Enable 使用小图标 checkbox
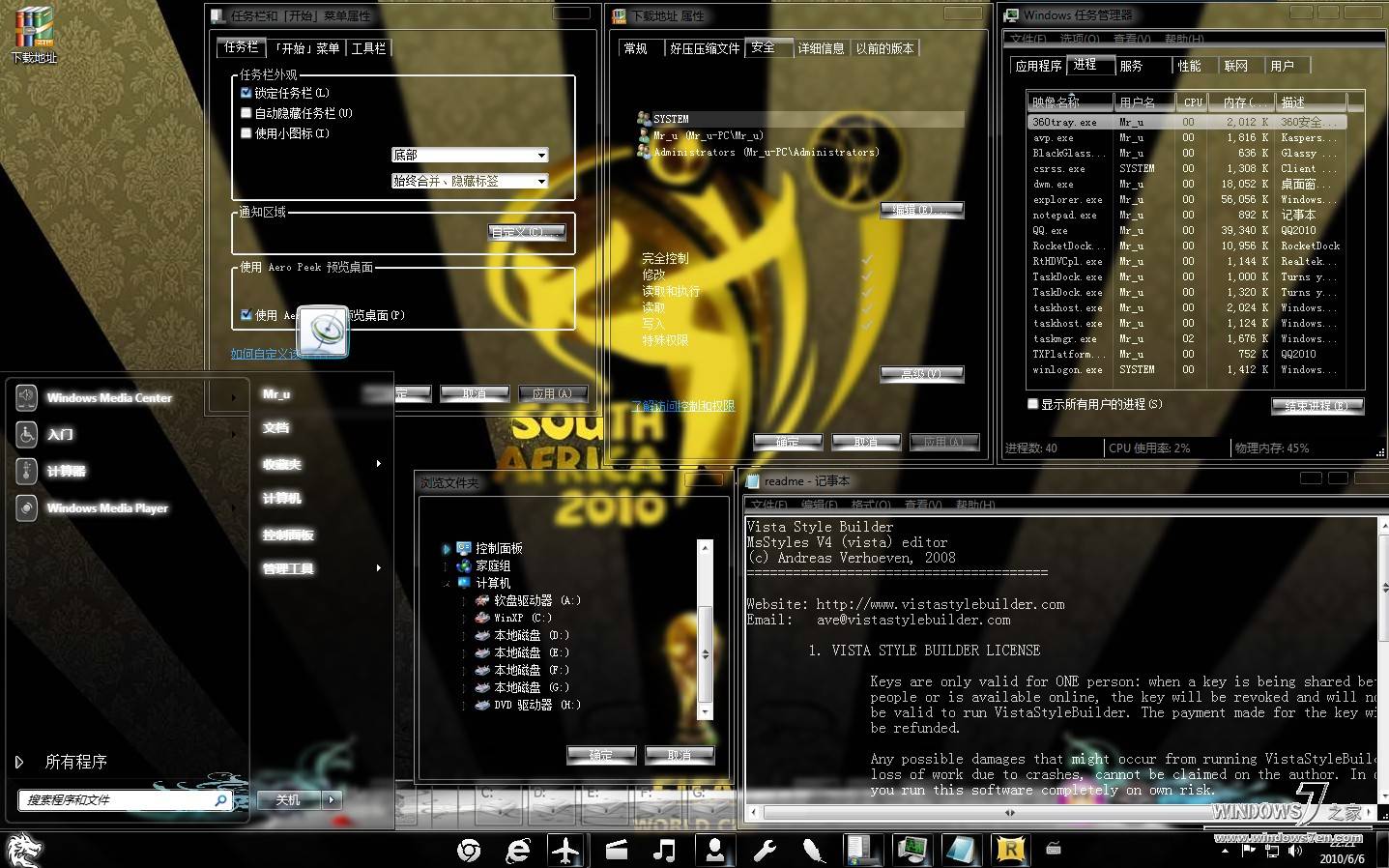 click(x=246, y=133)
